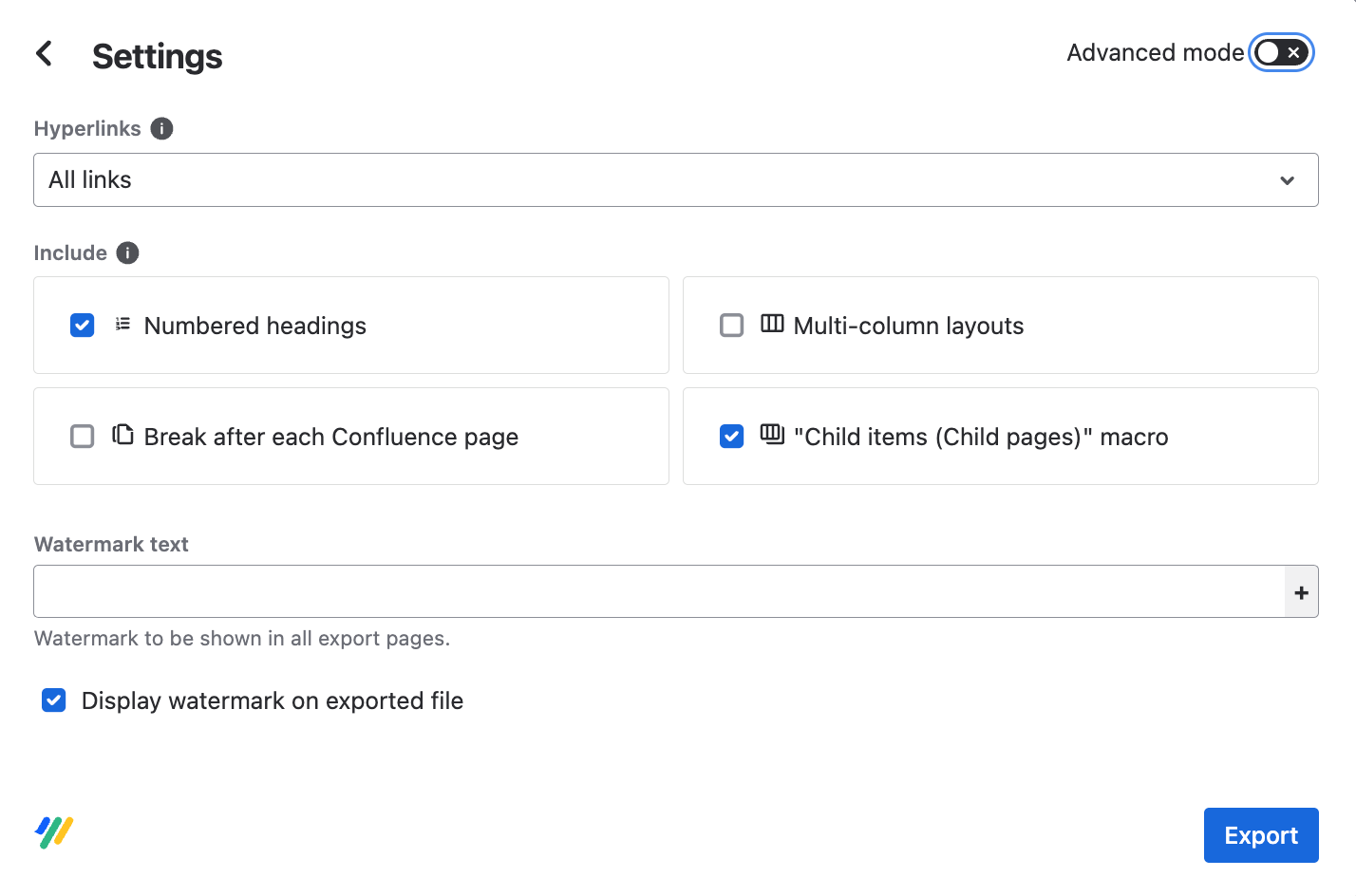Click the Hyperlinks label
1356x896 pixels.
(87, 128)
